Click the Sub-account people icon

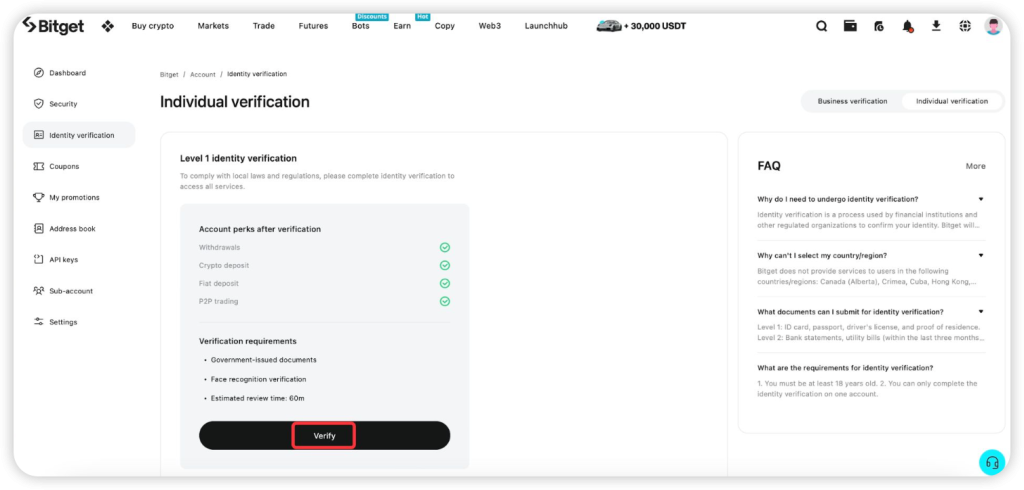39,291
